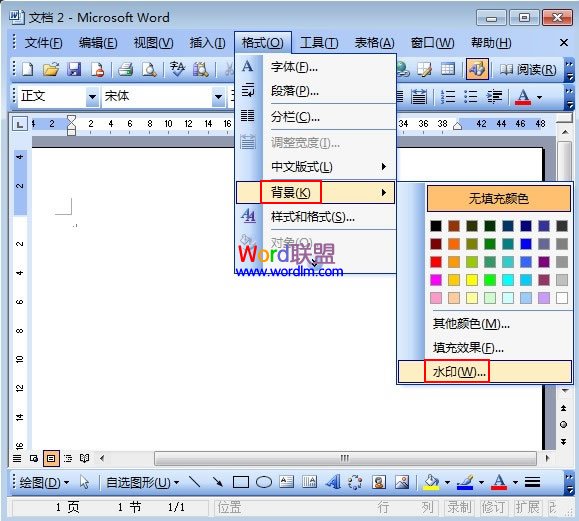Open the font color dropdown arrow
Viewport: 579px width, 521px height.
point(539,97)
